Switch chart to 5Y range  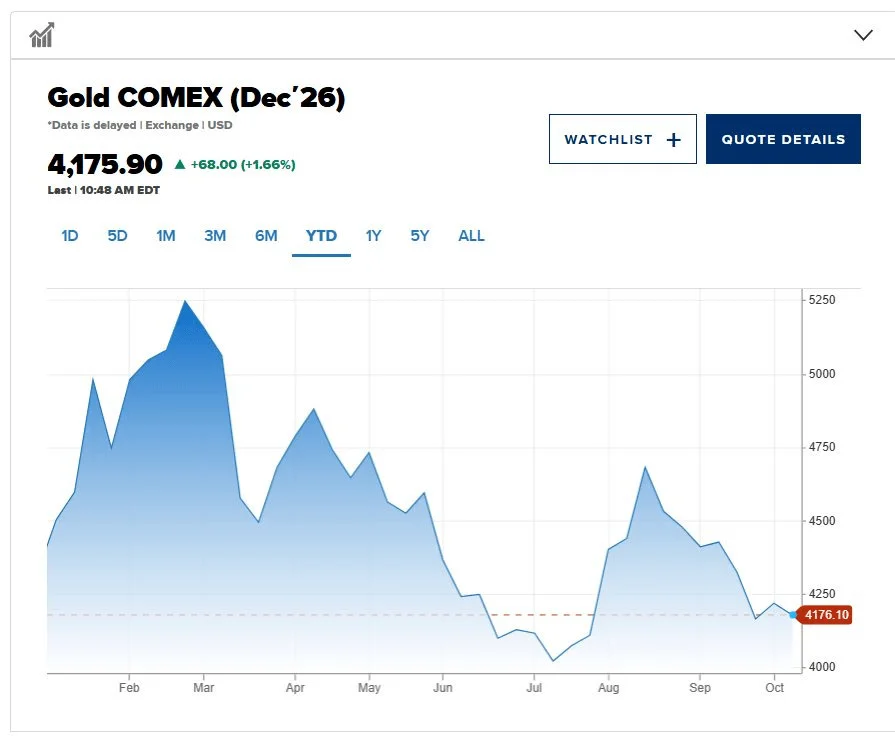[420, 236]
